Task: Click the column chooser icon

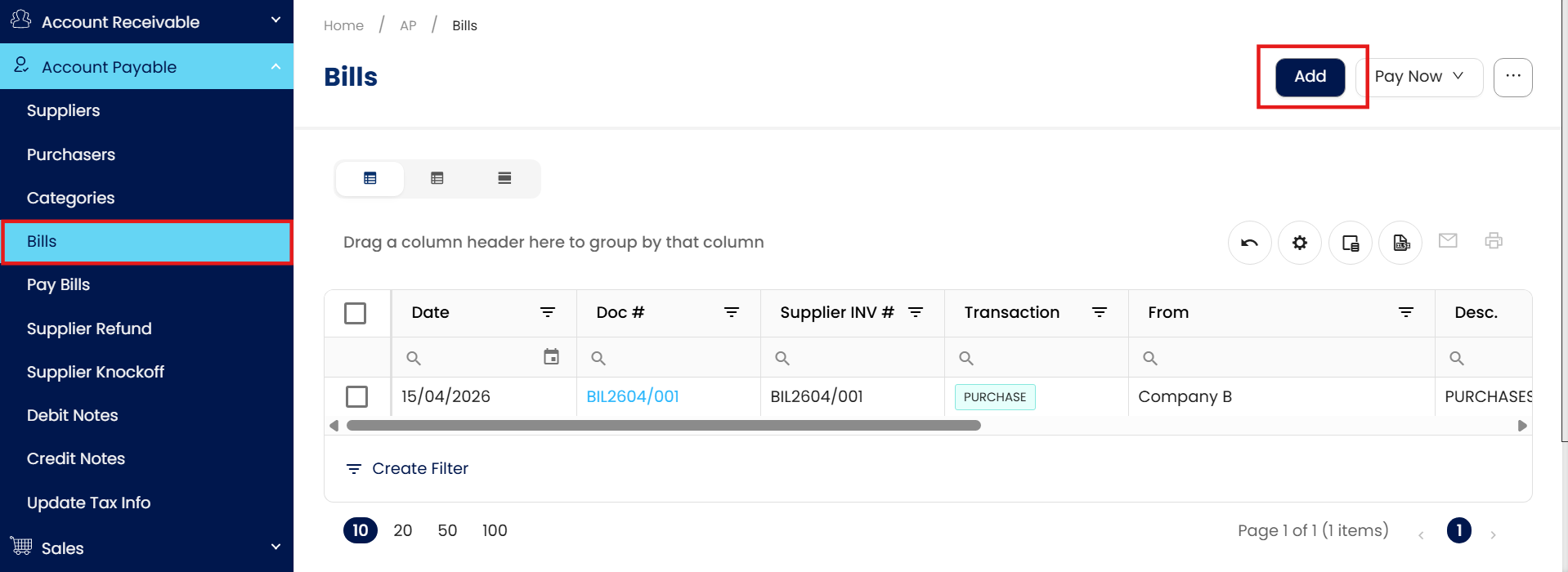Action: [x=1351, y=243]
